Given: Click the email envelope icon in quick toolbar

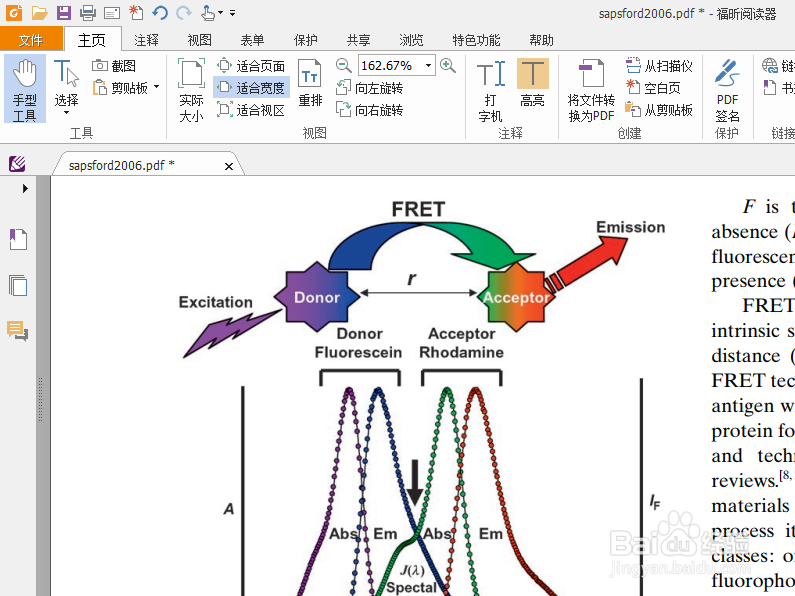Looking at the screenshot, I should tap(112, 13).
